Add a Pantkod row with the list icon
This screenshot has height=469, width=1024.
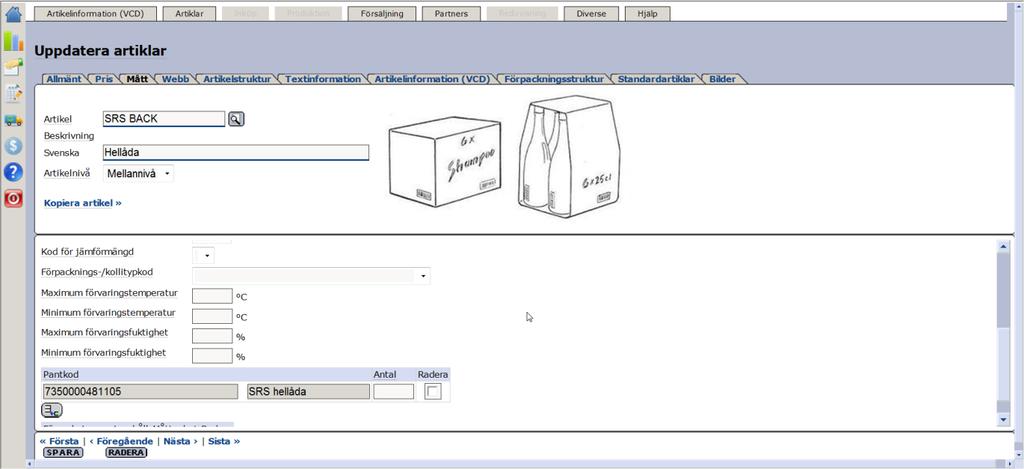pyautogui.click(x=52, y=411)
